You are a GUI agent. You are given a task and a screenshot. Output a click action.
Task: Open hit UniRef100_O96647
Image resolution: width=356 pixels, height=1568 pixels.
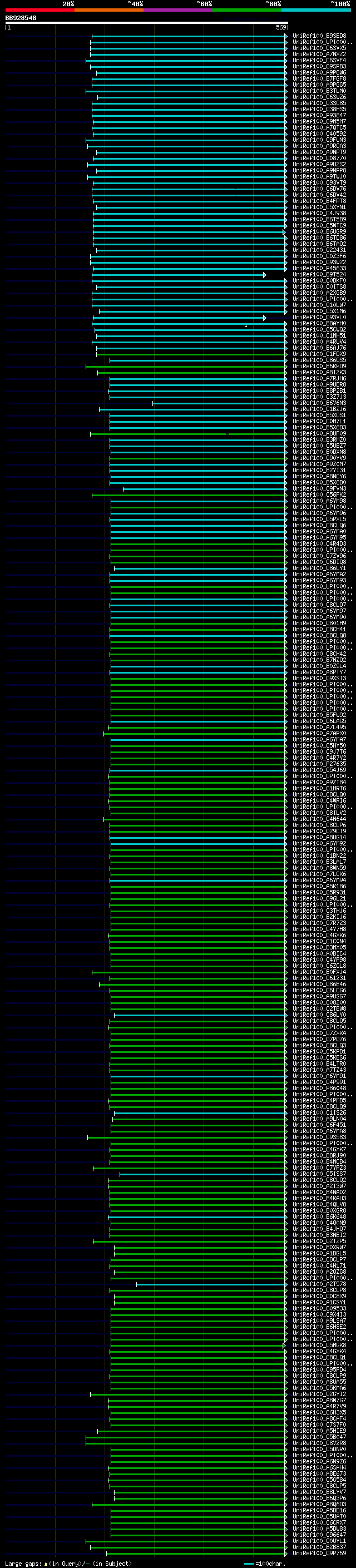pyautogui.click(x=319, y=1535)
